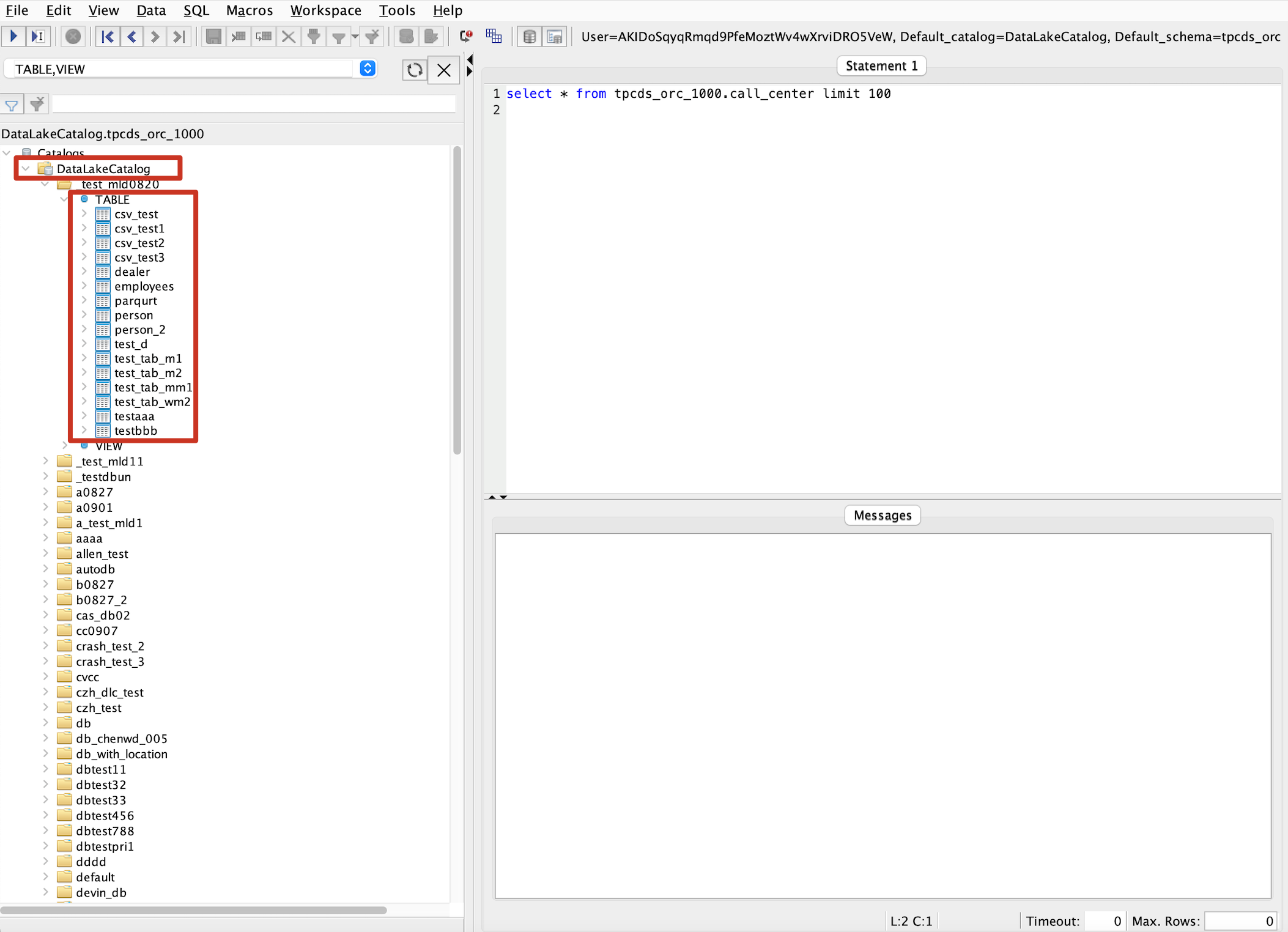This screenshot has height=932, width=1288.
Task: Click the ignore errors toggle icon
Action: click(x=466, y=37)
